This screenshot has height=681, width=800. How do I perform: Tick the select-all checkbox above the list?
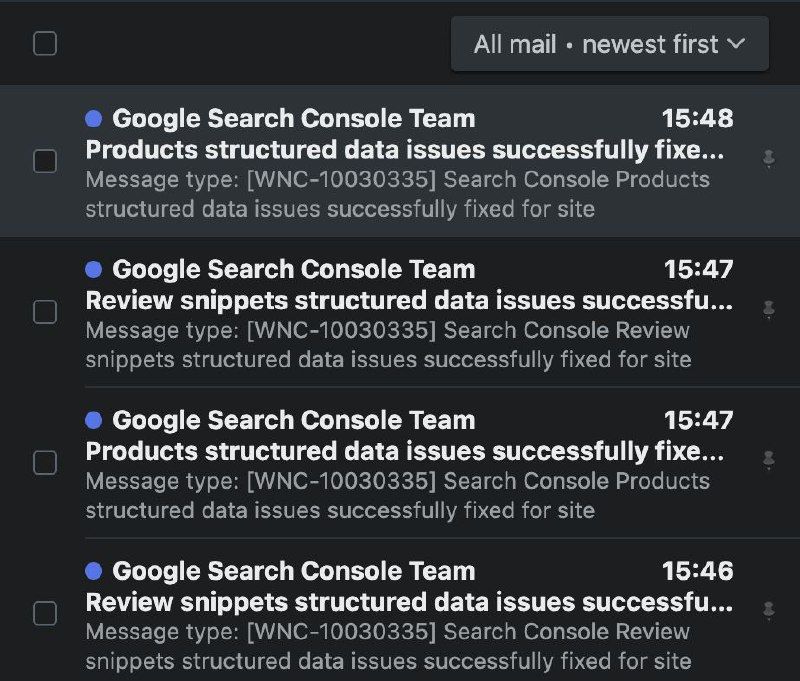pos(45,43)
